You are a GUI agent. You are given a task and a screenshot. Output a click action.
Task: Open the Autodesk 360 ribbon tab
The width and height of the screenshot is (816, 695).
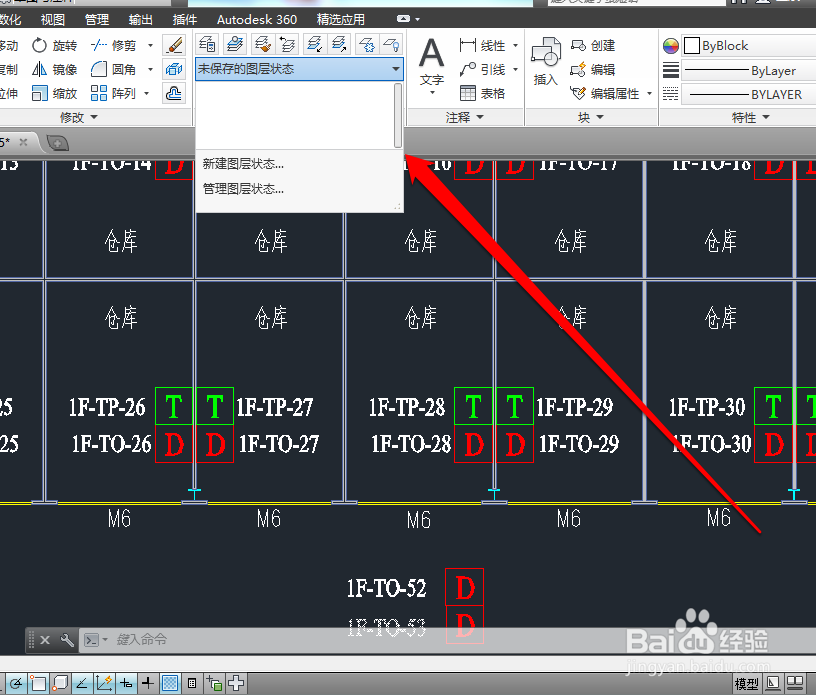click(257, 20)
